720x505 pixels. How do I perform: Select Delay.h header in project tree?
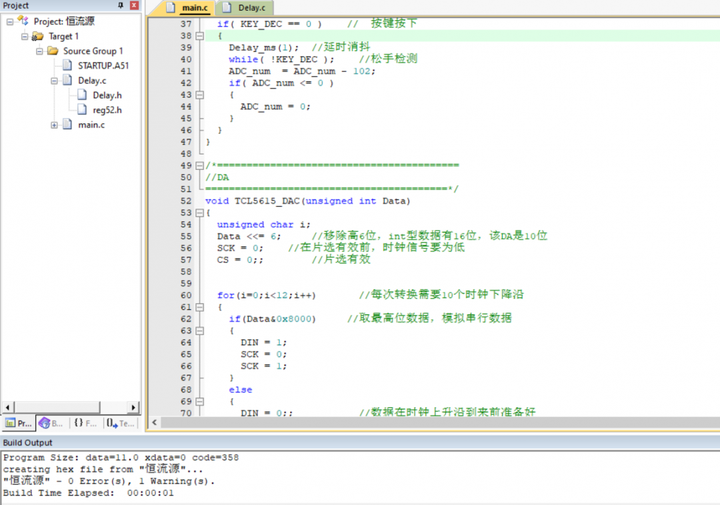pyautogui.click(x=107, y=95)
